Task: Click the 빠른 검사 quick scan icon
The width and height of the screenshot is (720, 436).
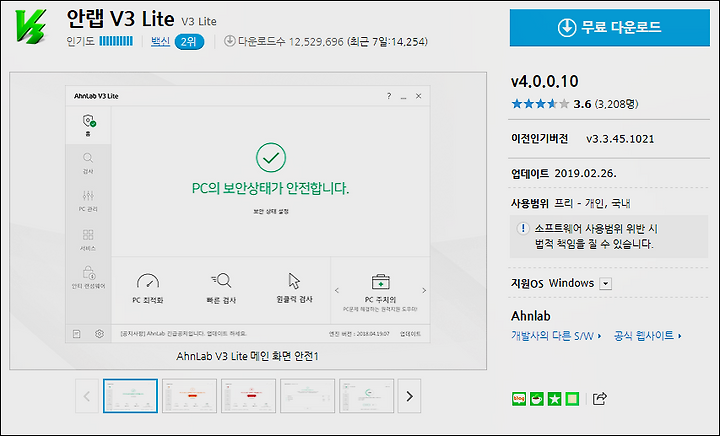Action: pyautogui.click(x=221, y=280)
